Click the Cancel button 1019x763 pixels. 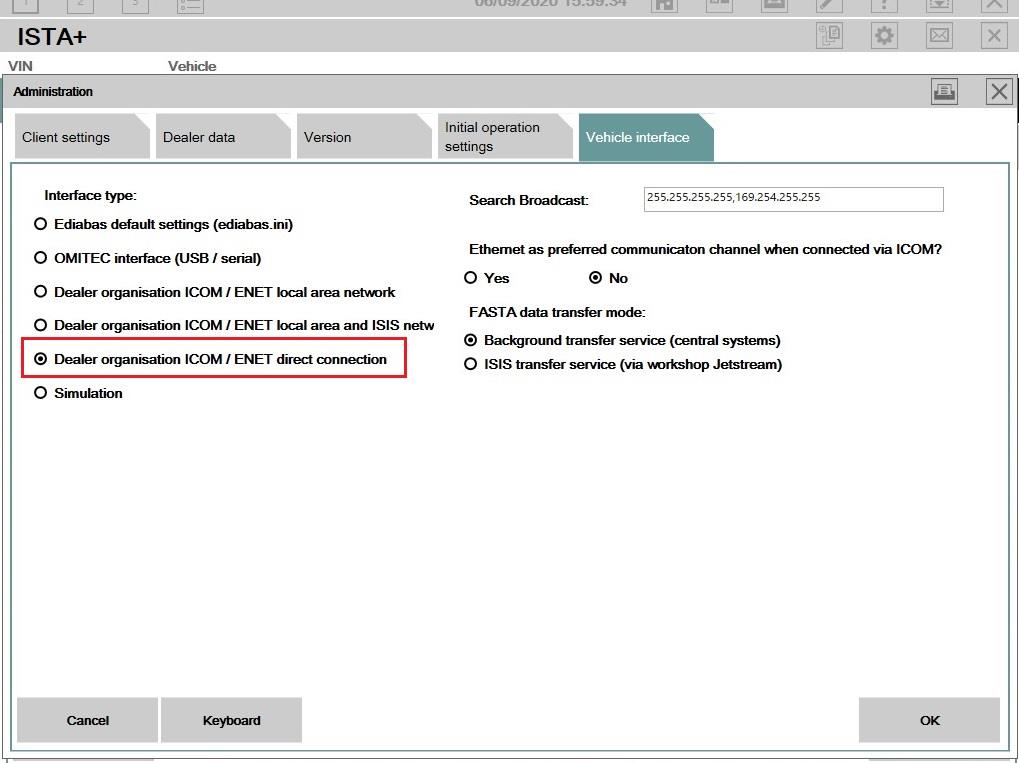pyautogui.click(x=88, y=720)
